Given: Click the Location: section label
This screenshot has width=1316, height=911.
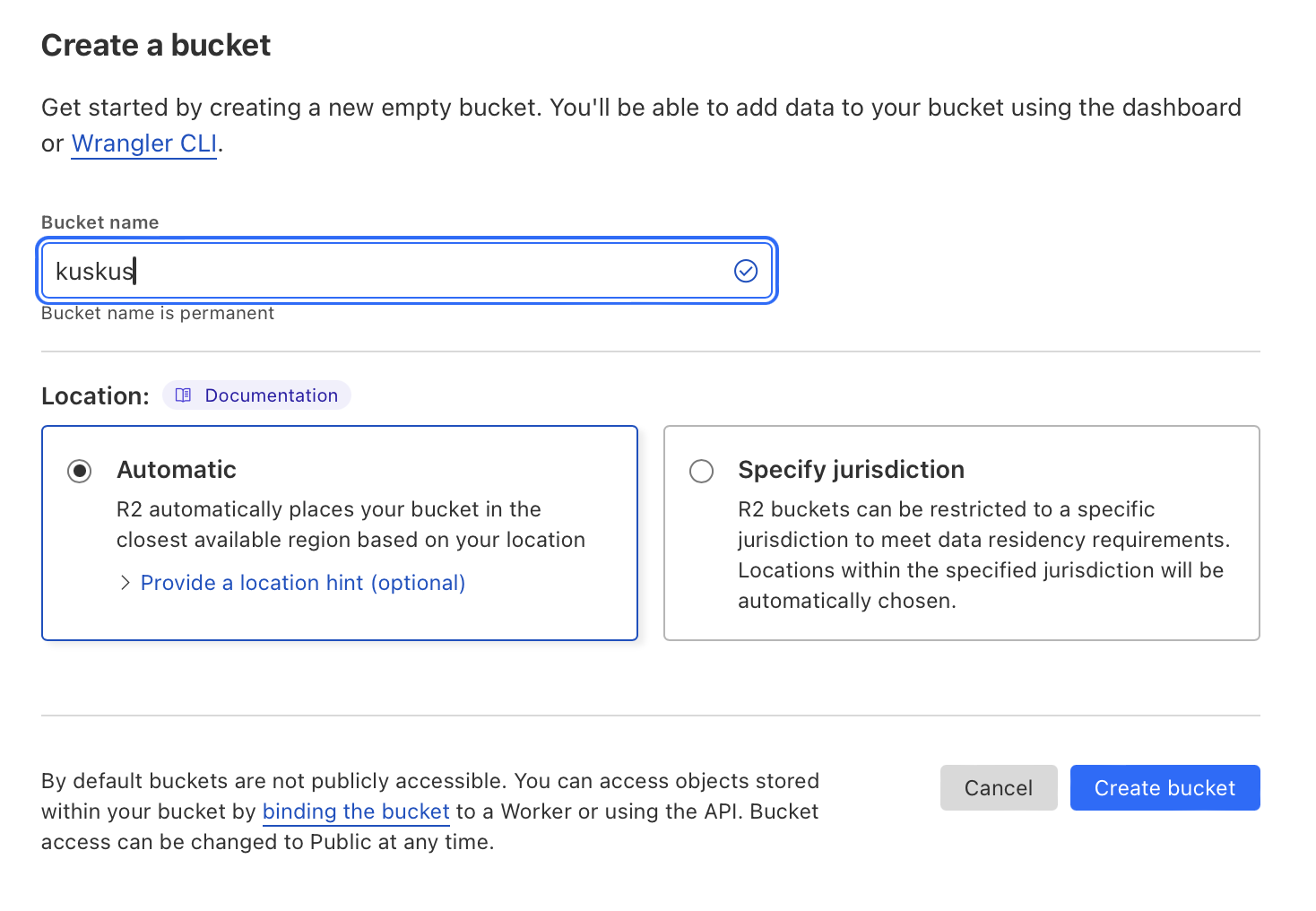Looking at the screenshot, I should click(x=95, y=396).
